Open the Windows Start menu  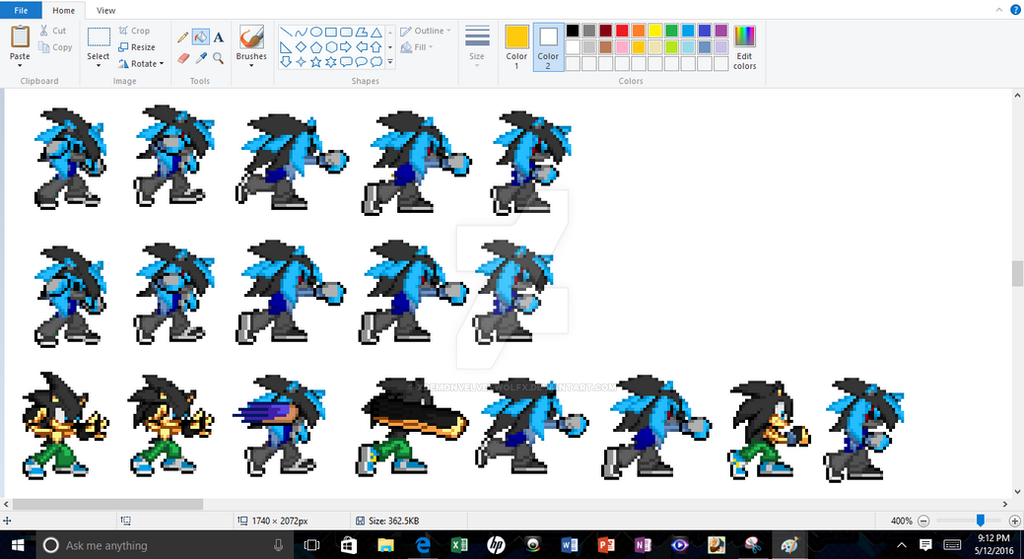tap(17, 545)
